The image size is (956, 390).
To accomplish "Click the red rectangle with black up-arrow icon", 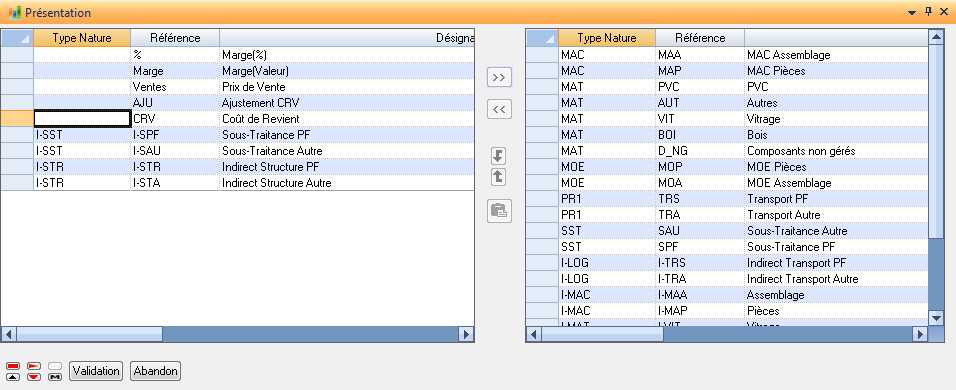I will [x=13, y=371].
